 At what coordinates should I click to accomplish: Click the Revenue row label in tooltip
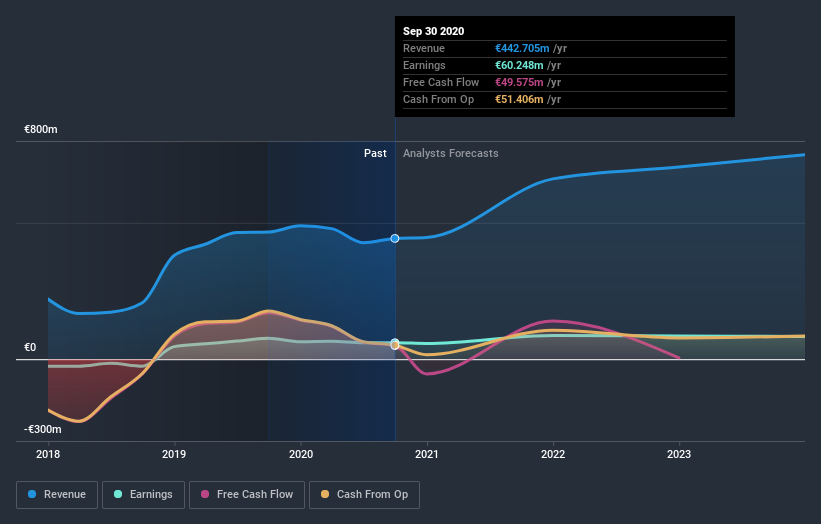424,48
